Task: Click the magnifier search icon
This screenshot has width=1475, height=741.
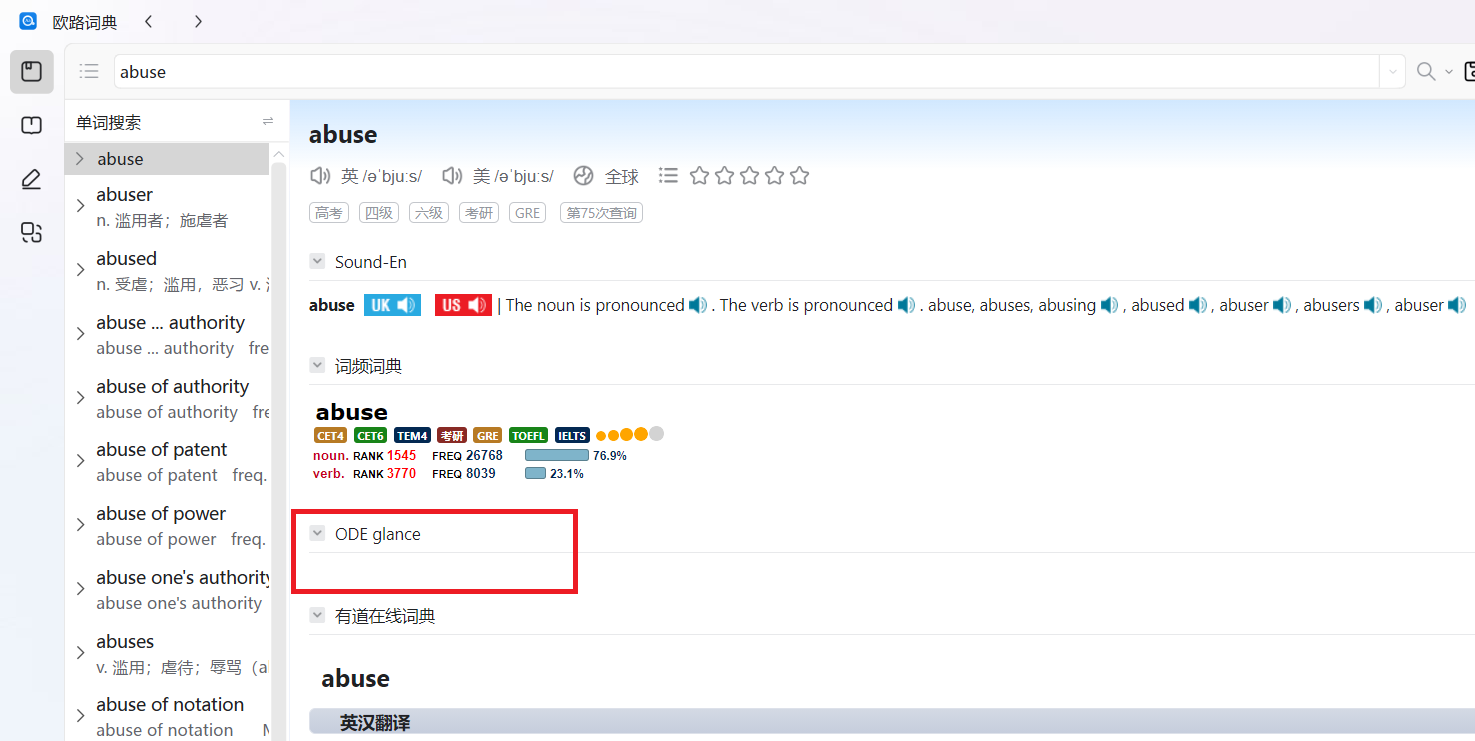Action: point(1426,72)
